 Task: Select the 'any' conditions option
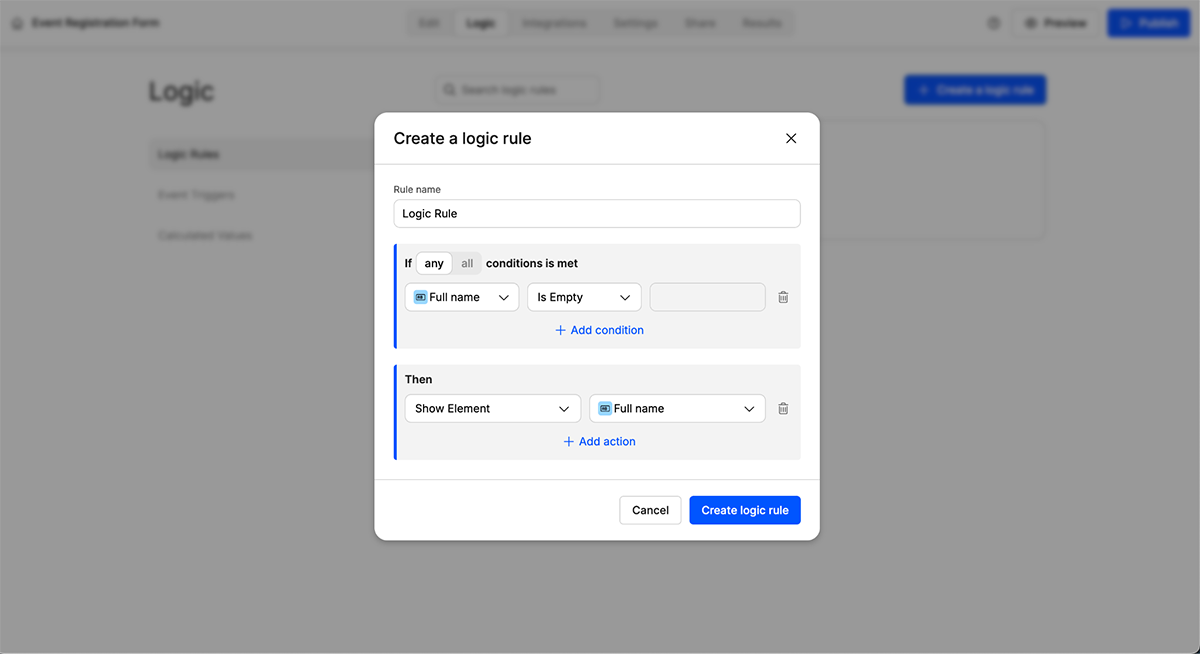(x=434, y=264)
